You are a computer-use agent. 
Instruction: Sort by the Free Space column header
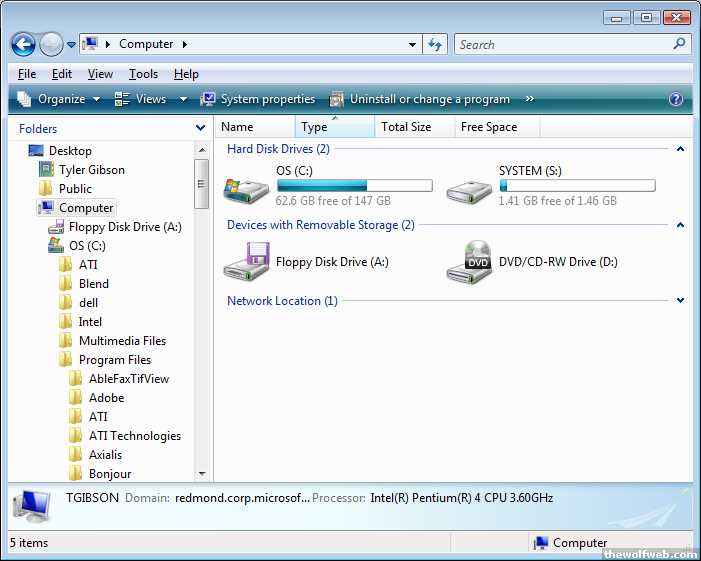489,127
